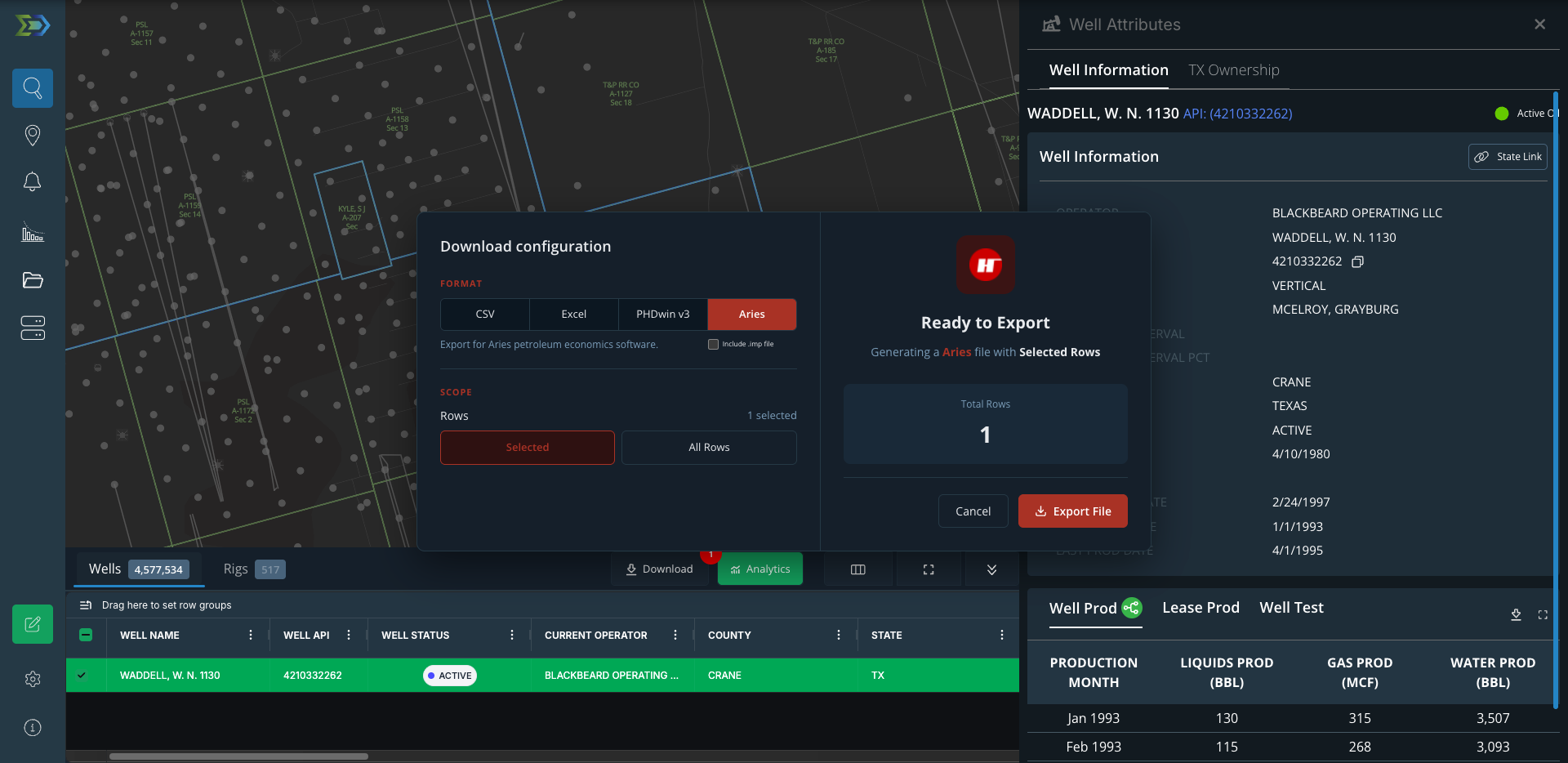Screen dimensions: 1568x763
Task: Switch to Well Information tab
Action: point(1109,70)
